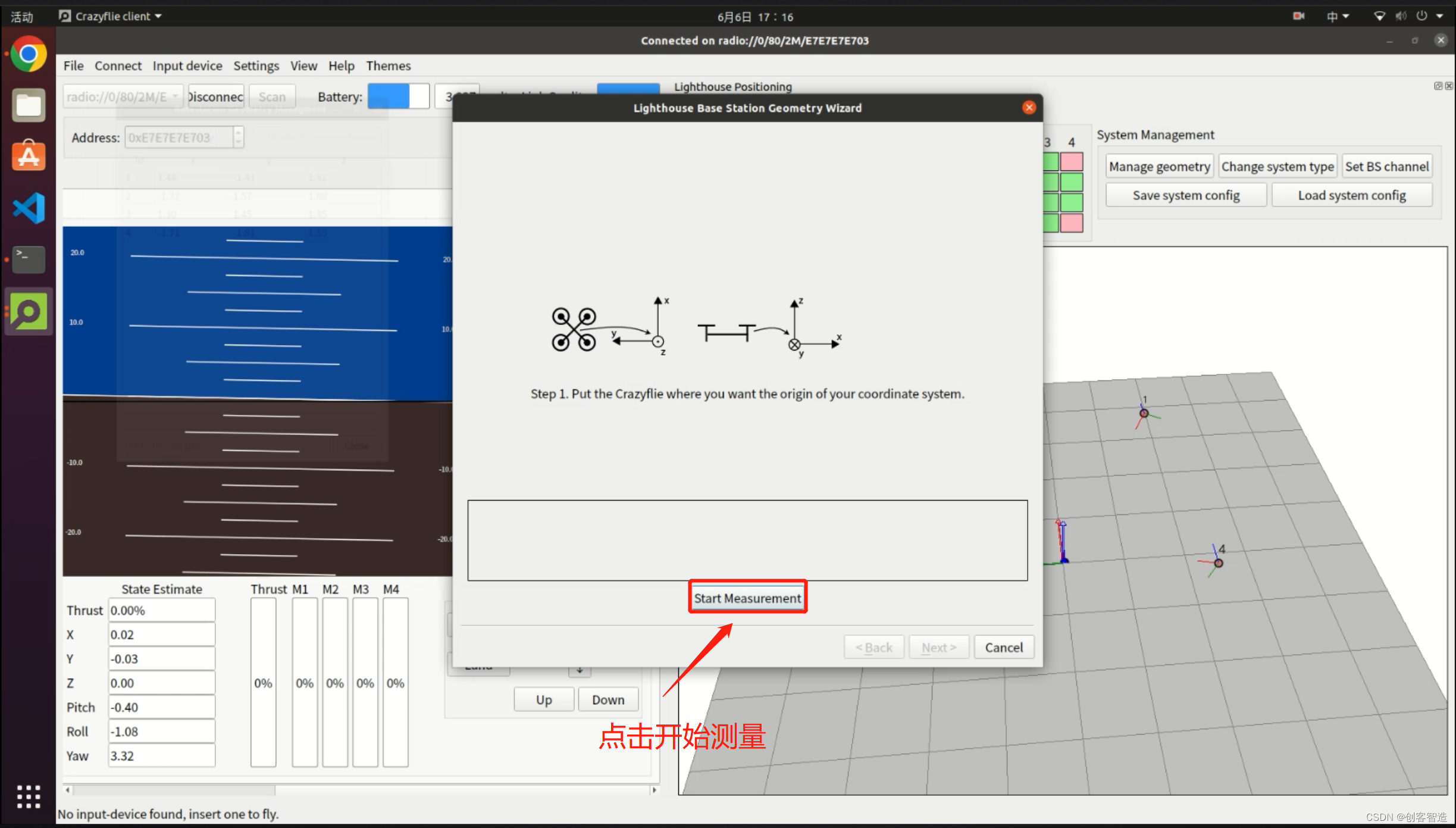This screenshot has width=1456, height=828.
Task: Click the Show Applications grid icon
Action: coord(28,796)
